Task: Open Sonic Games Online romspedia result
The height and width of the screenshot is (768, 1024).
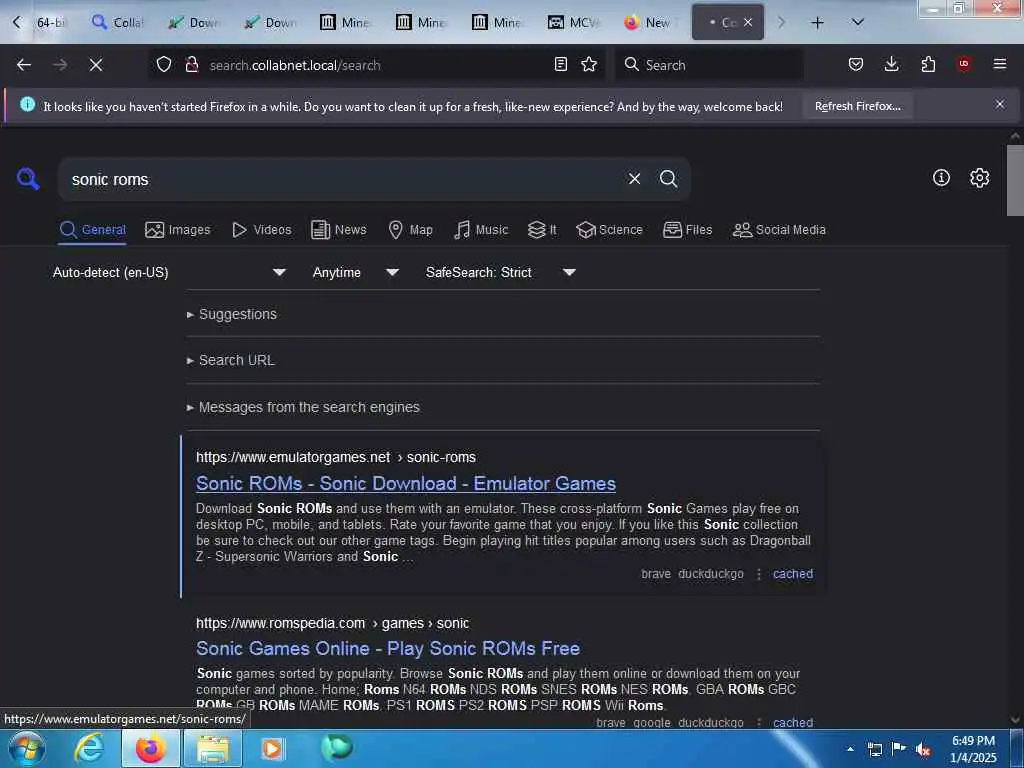Action: 388,648
